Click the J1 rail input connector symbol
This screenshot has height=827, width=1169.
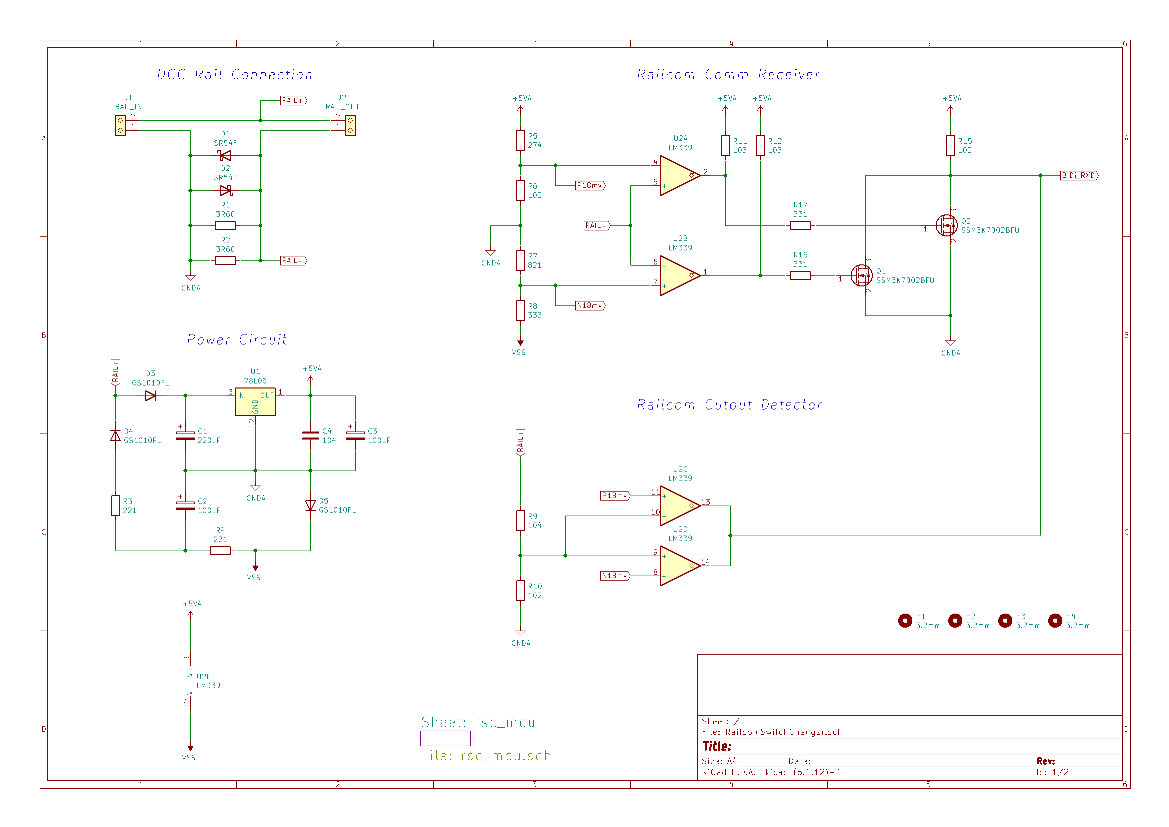[x=121, y=125]
